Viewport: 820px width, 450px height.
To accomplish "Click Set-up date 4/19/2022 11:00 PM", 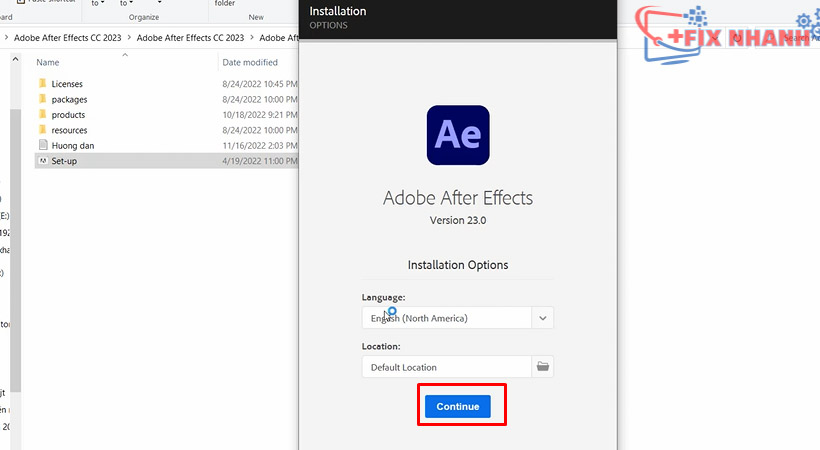I will point(259,161).
